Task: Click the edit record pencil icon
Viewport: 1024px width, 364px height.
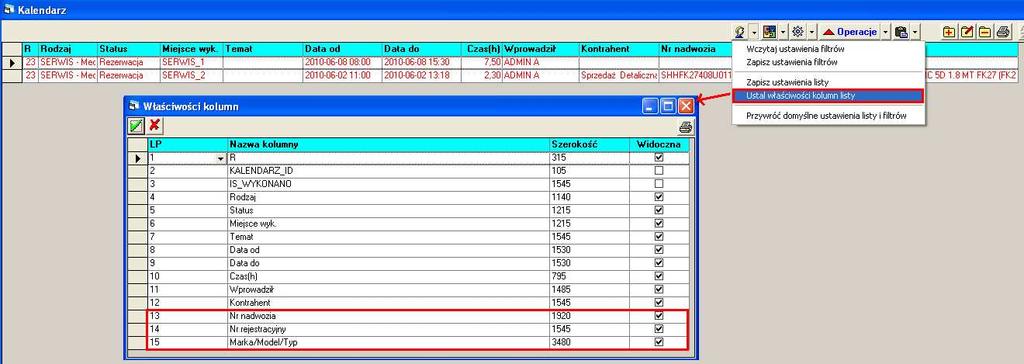Action: tap(968, 31)
